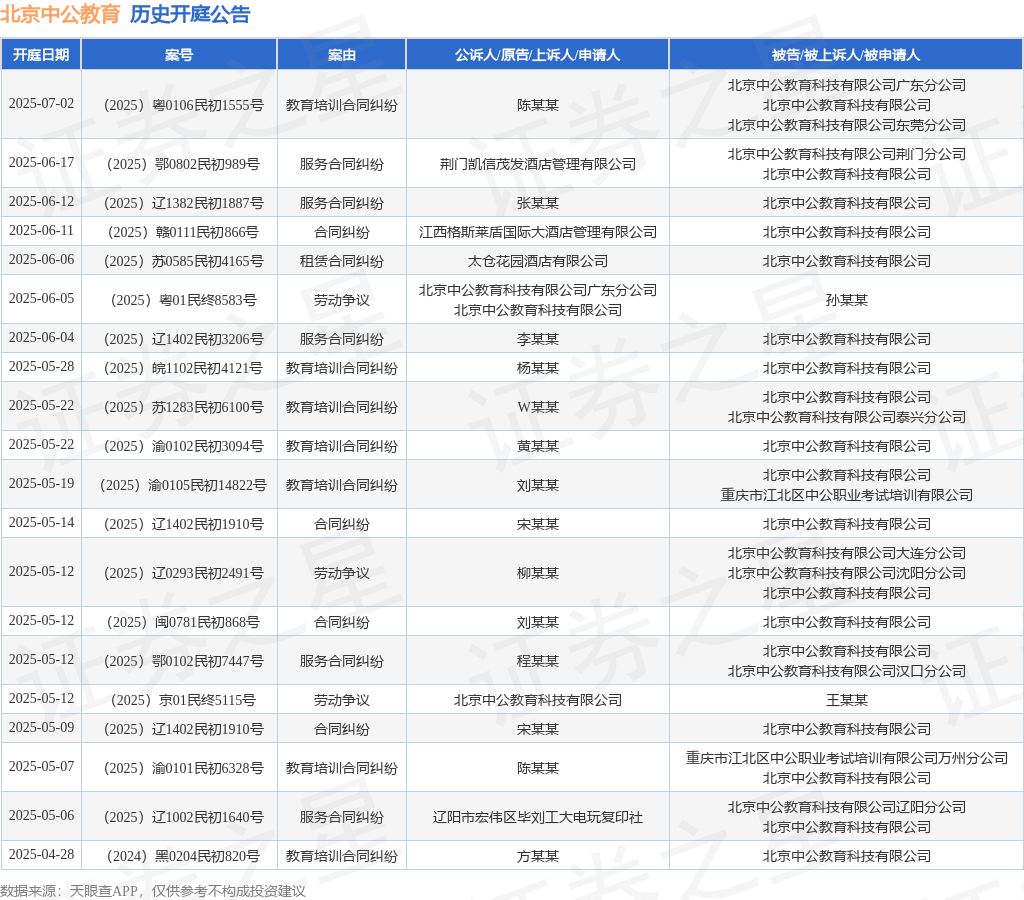Click 北京中公教育科技有限公司荆门分公司 defendant entry
This screenshot has height=900, width=1024.
[846, 154]
